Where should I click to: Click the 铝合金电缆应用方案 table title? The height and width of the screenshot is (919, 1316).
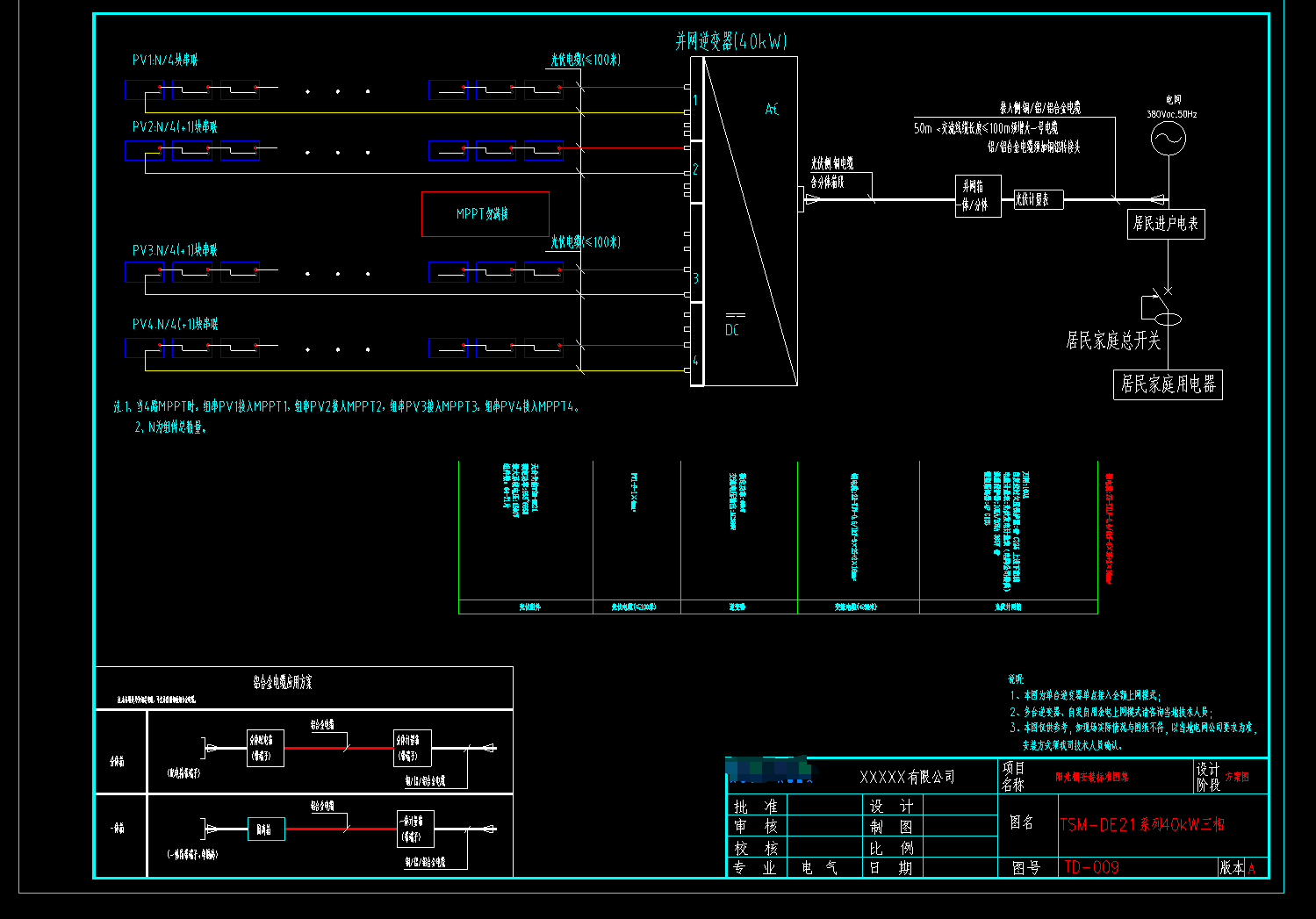(283, 681)
